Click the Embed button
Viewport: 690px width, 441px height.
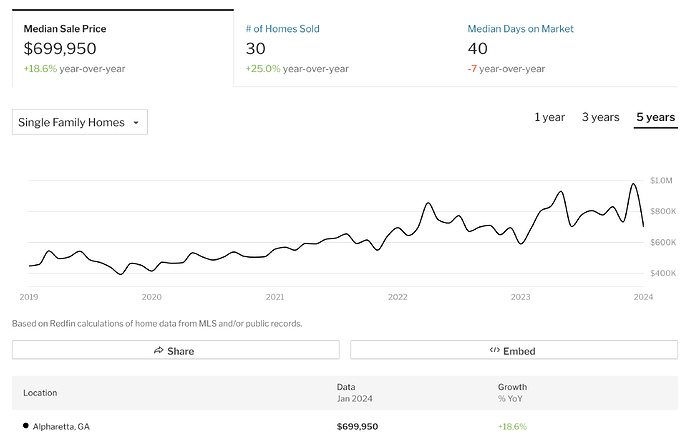514,350
